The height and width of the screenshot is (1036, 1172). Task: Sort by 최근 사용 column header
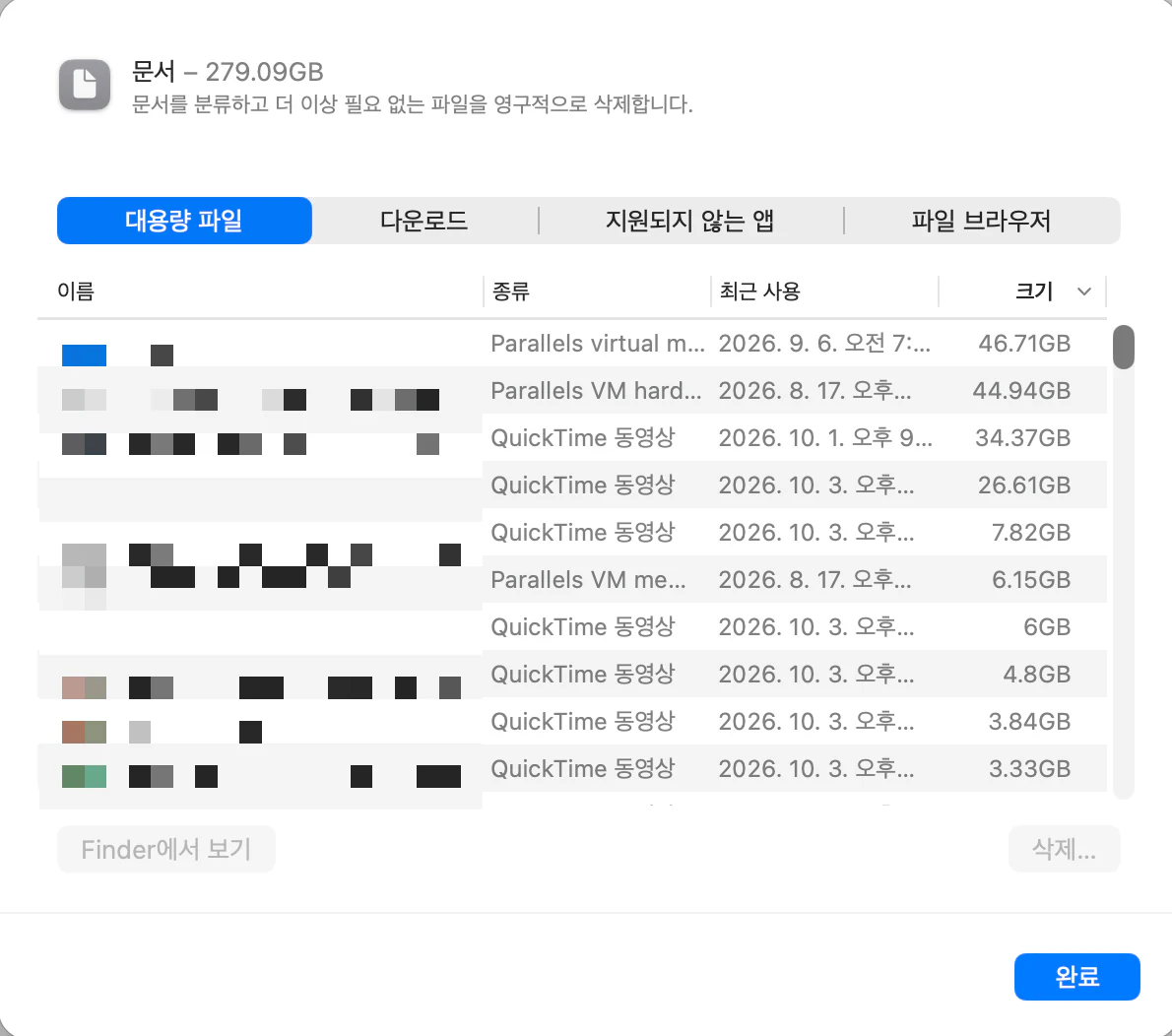(x=759, y=291)
